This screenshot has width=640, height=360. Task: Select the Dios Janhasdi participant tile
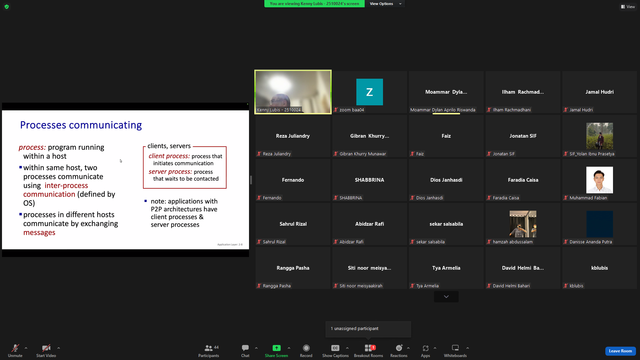446,180
